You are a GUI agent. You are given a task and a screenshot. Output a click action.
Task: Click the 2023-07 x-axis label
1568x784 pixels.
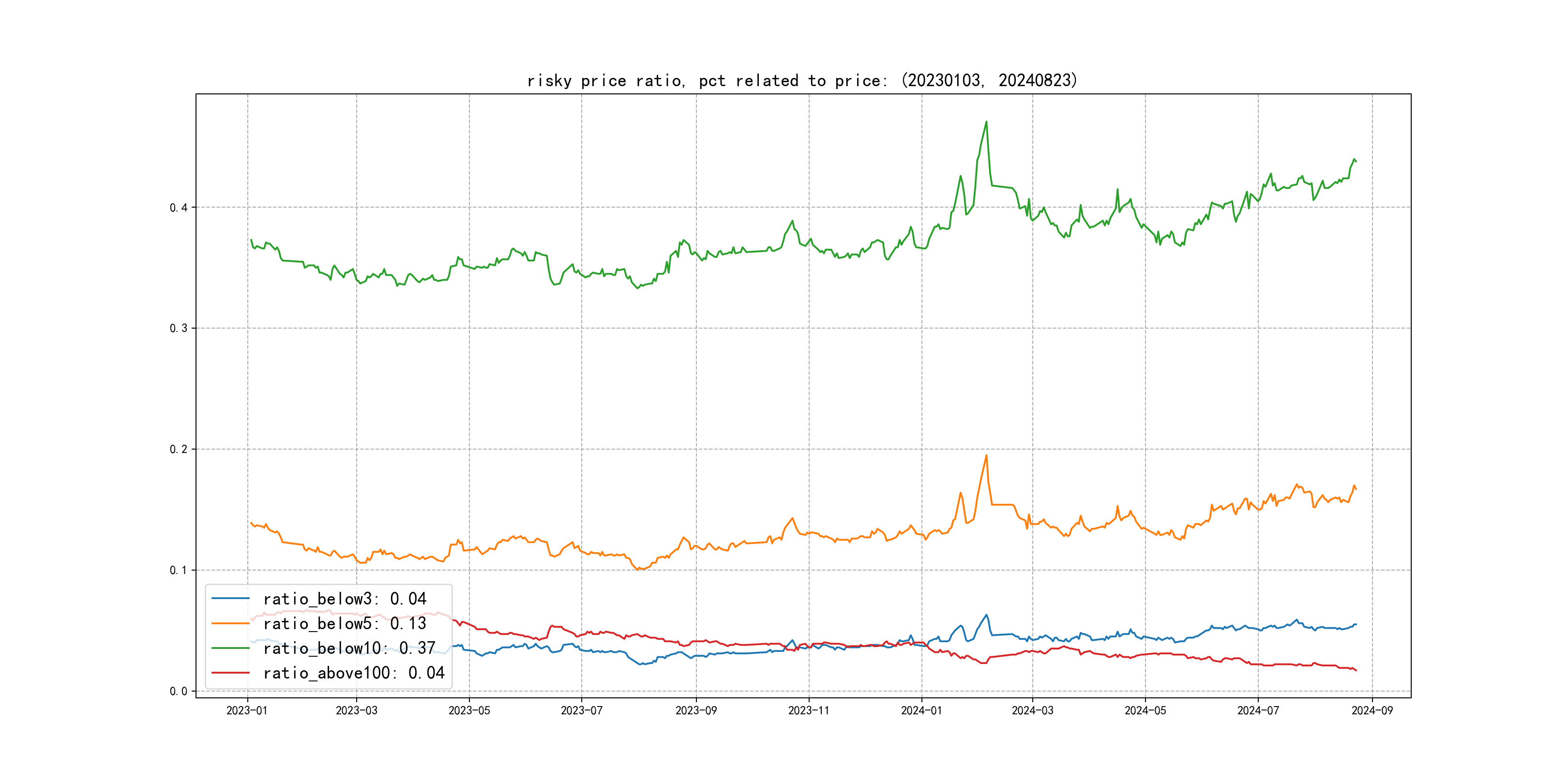pyautogui.click(x=581, y=711)
